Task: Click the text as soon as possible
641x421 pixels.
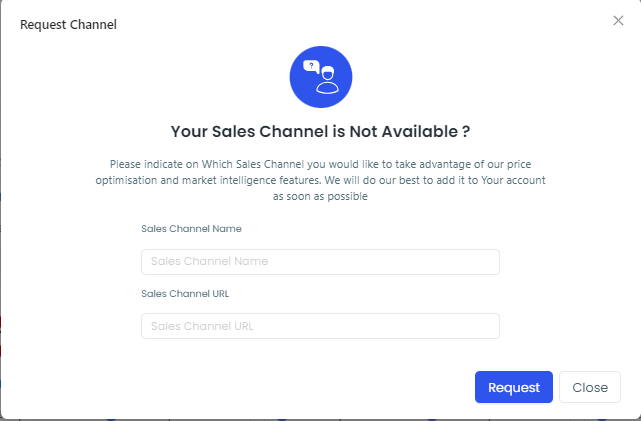Action: [320, 197]
